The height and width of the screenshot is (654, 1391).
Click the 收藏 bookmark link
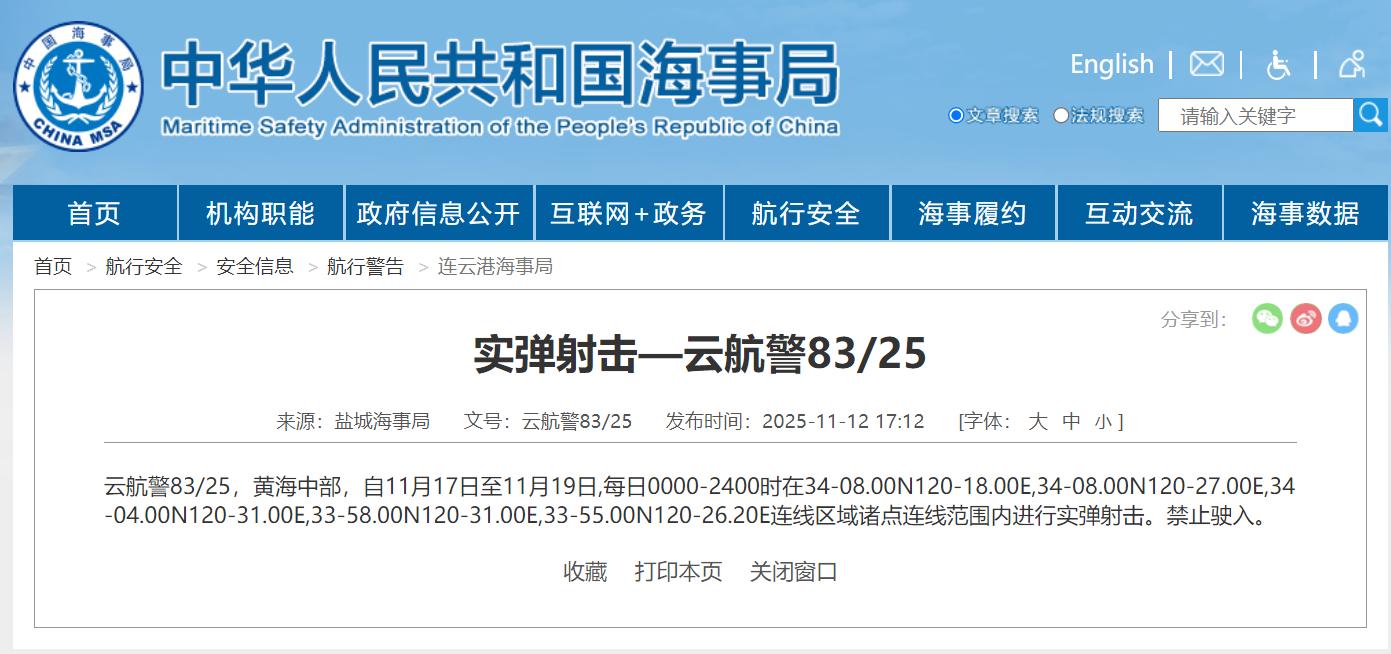click(585, 572)
